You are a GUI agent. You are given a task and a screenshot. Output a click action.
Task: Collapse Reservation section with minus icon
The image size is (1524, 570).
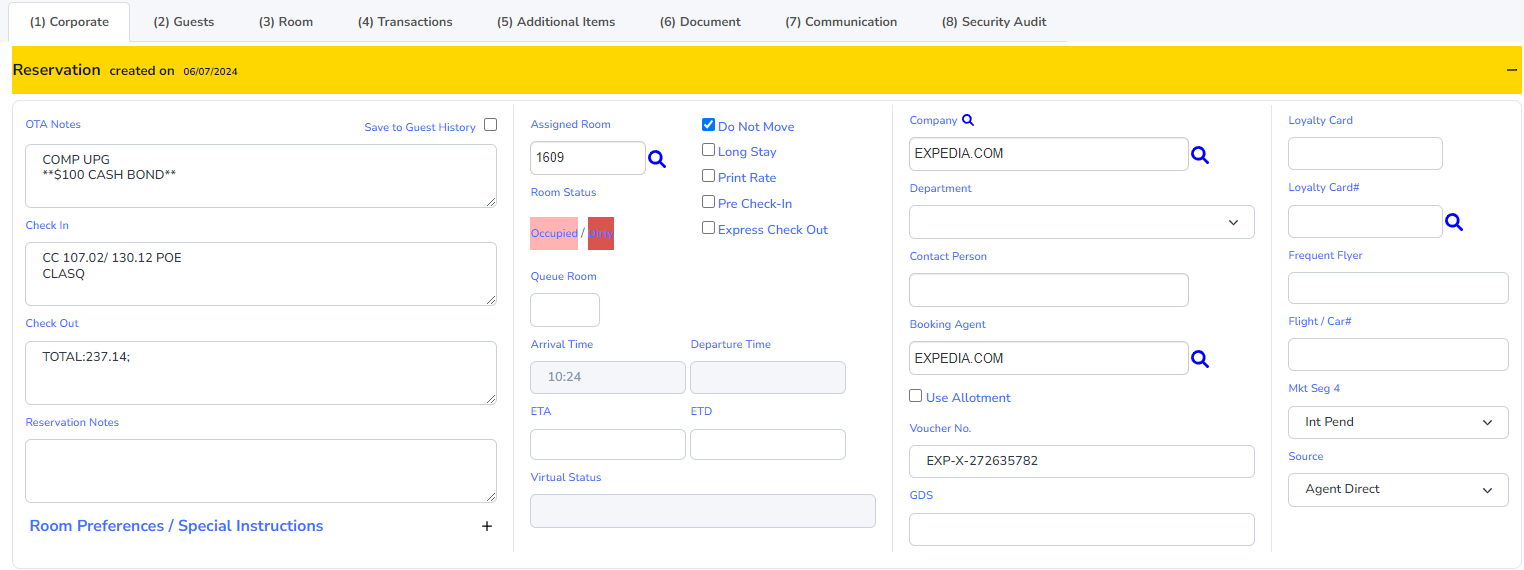[1512, 70]
